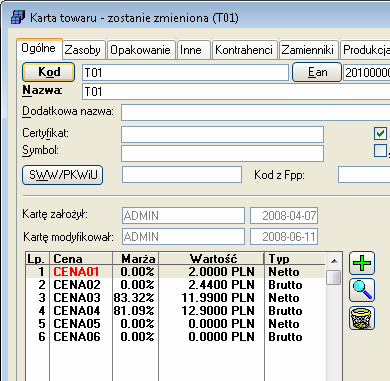Open price details with magnifier icon
The image size is (390, 381).
pyautogui.click(x=362, y=290)
